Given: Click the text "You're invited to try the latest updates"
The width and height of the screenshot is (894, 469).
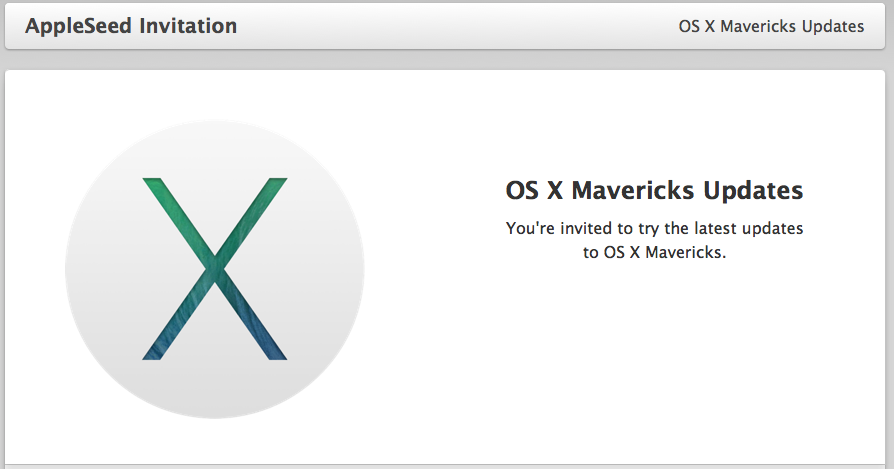Looking at the screenshot, I should 654,229.
